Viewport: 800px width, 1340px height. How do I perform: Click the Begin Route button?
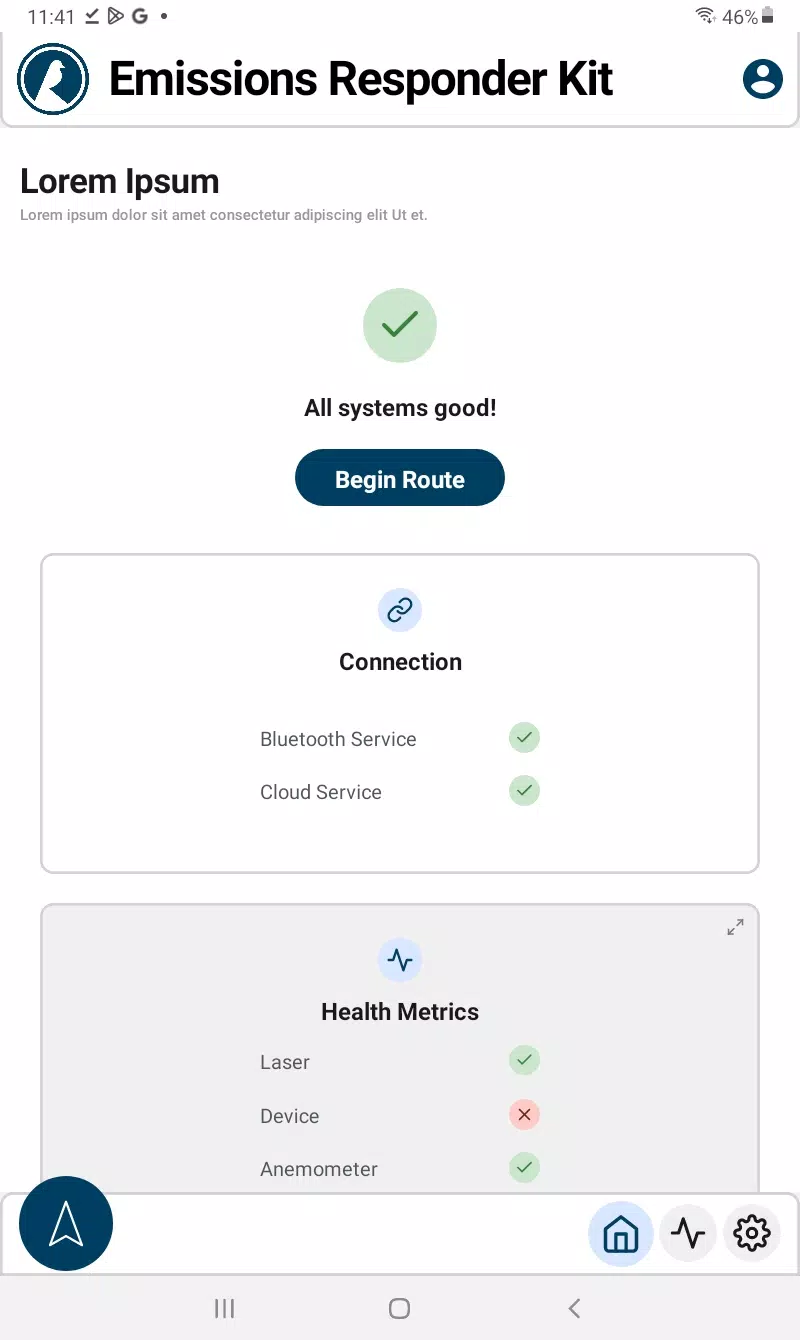(400, 478)
